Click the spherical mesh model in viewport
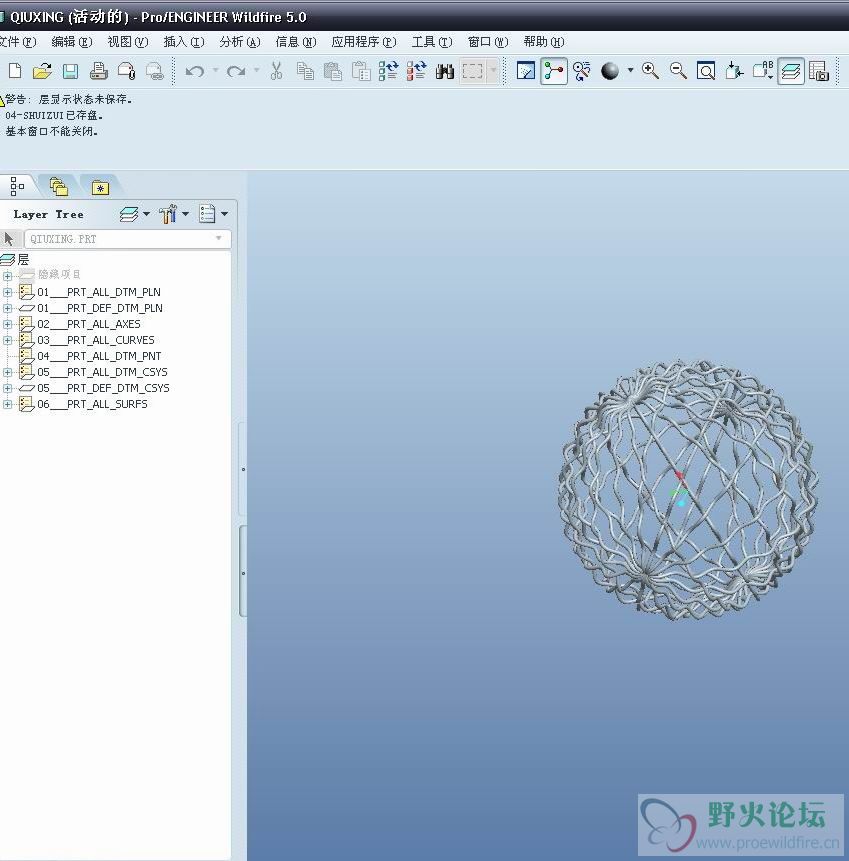The width and height of the screenshot is (849, 861). coord(689,490)
